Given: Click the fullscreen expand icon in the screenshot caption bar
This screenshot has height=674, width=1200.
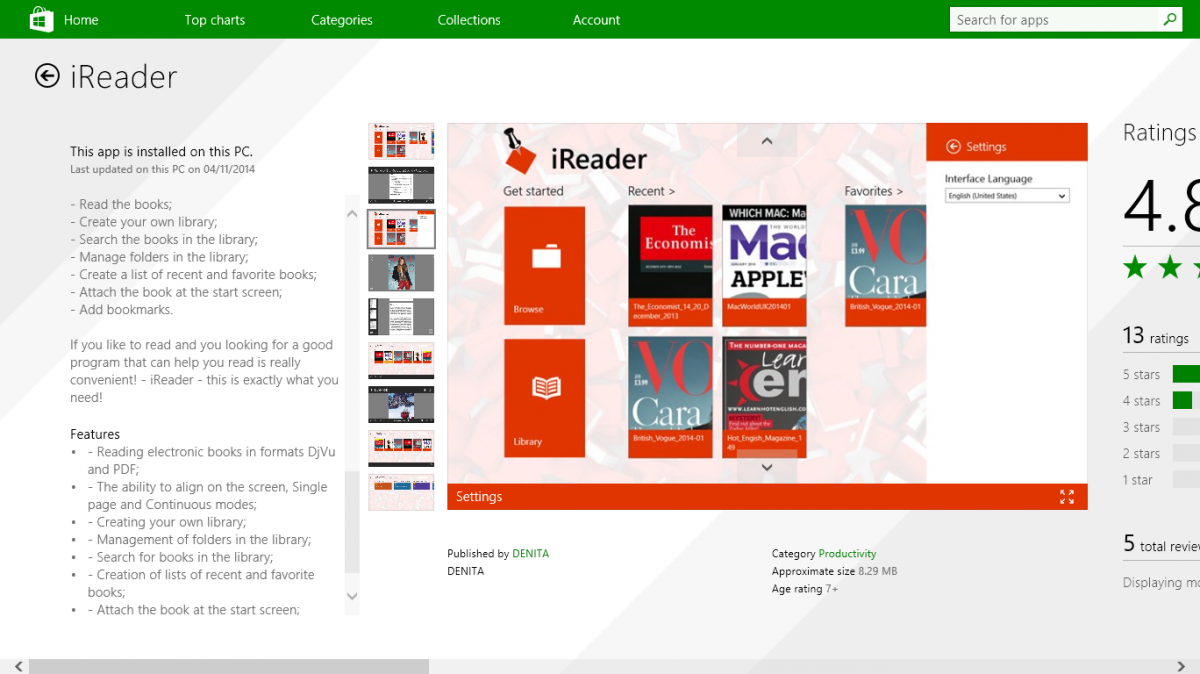Looking at the screenshot, I should pyautogui.click(x=1067, y=497).
